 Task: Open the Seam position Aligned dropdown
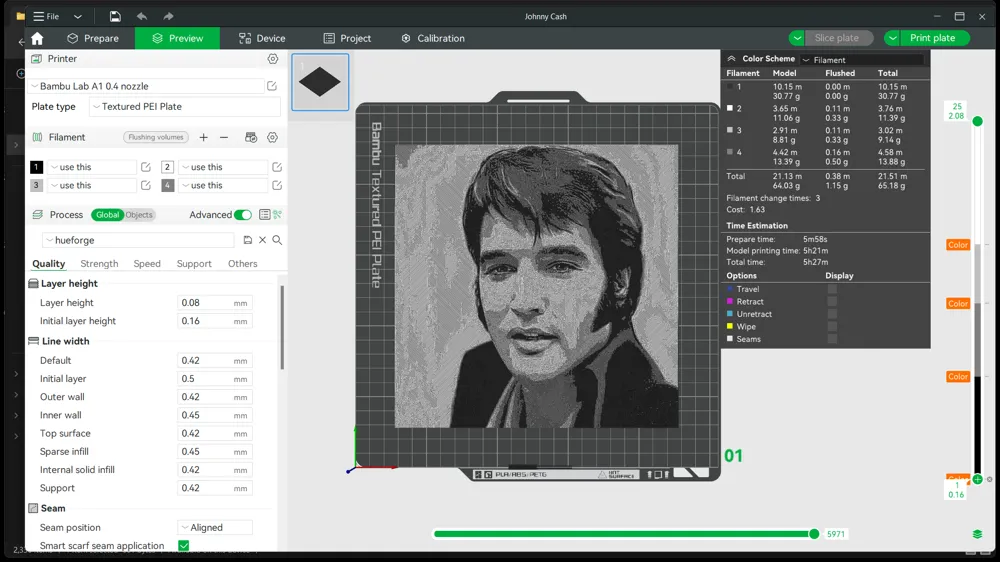coord(215,528)
